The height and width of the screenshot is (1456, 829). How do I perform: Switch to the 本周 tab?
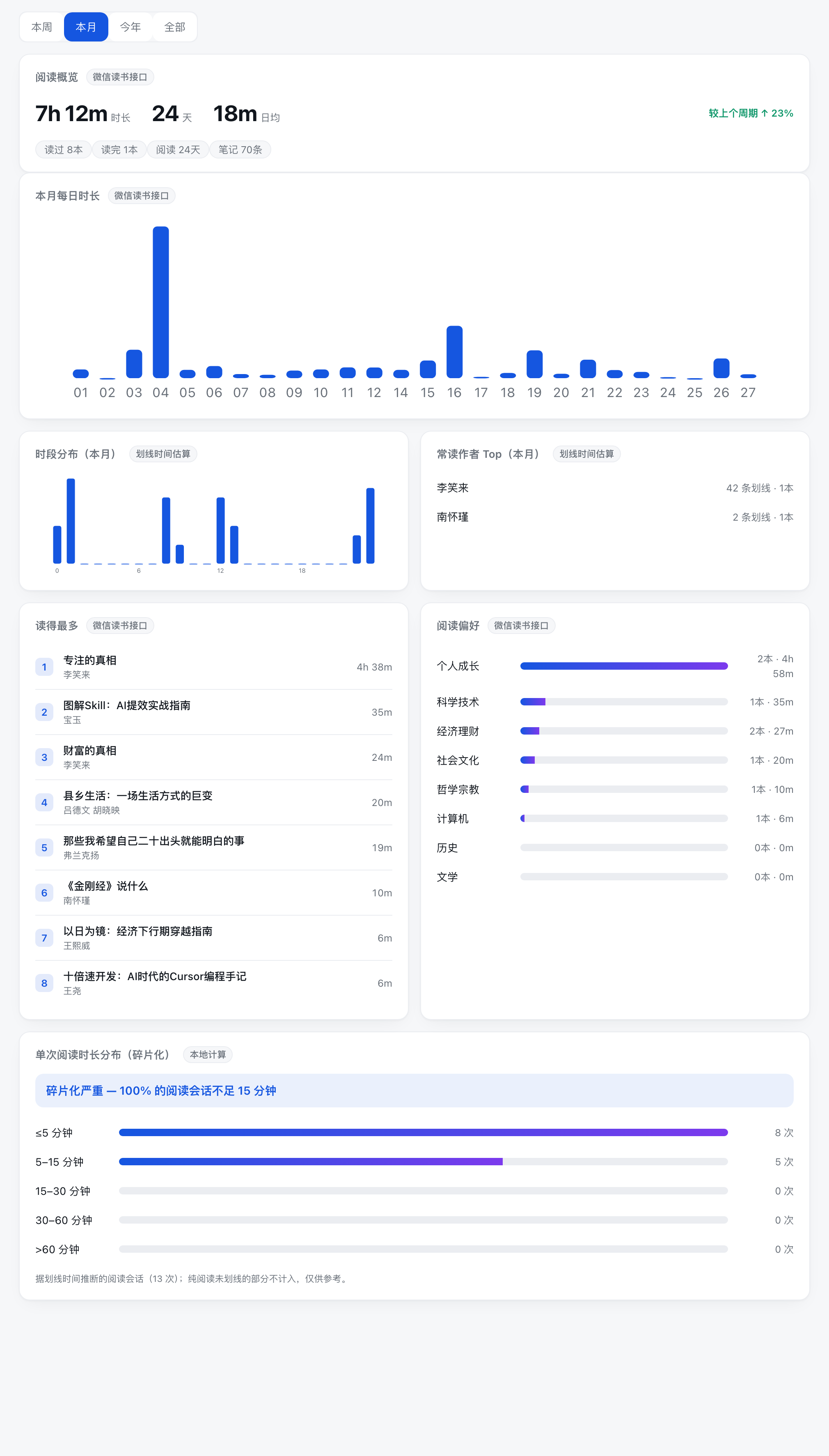(x=41, y=27)
